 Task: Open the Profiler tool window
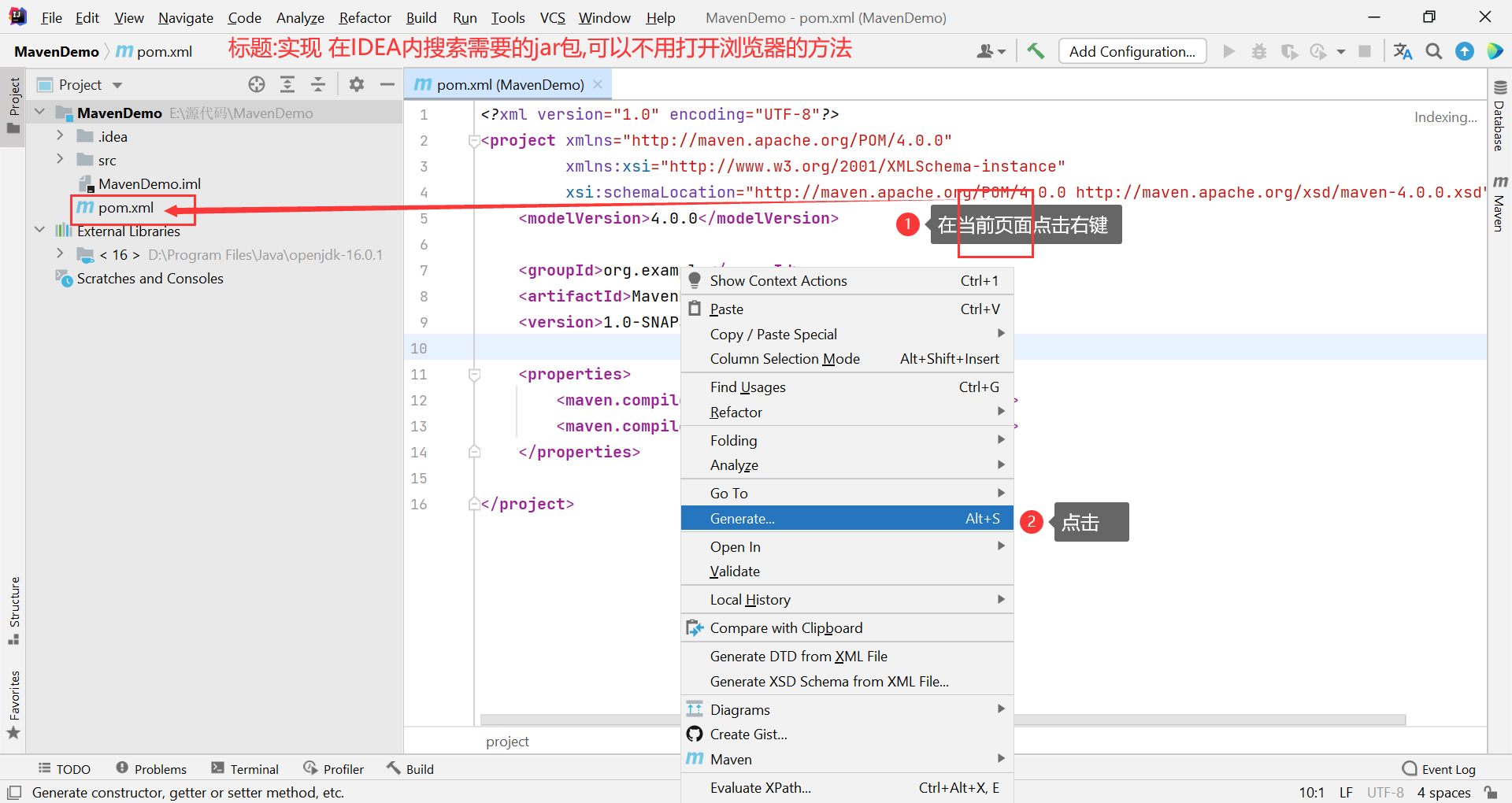tap(334, 769)
